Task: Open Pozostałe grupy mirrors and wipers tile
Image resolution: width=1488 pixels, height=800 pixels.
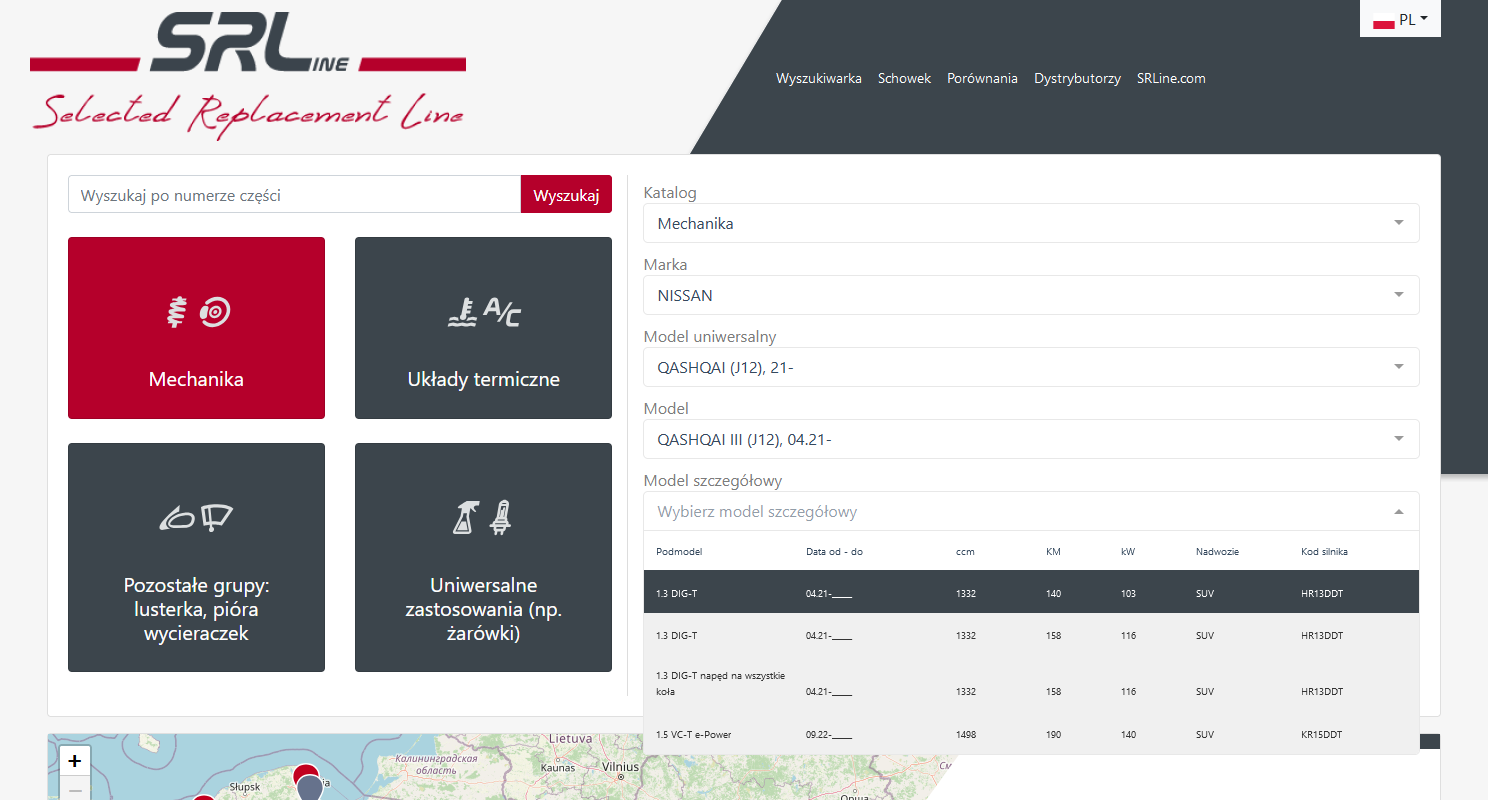Action: click(196, 558)
